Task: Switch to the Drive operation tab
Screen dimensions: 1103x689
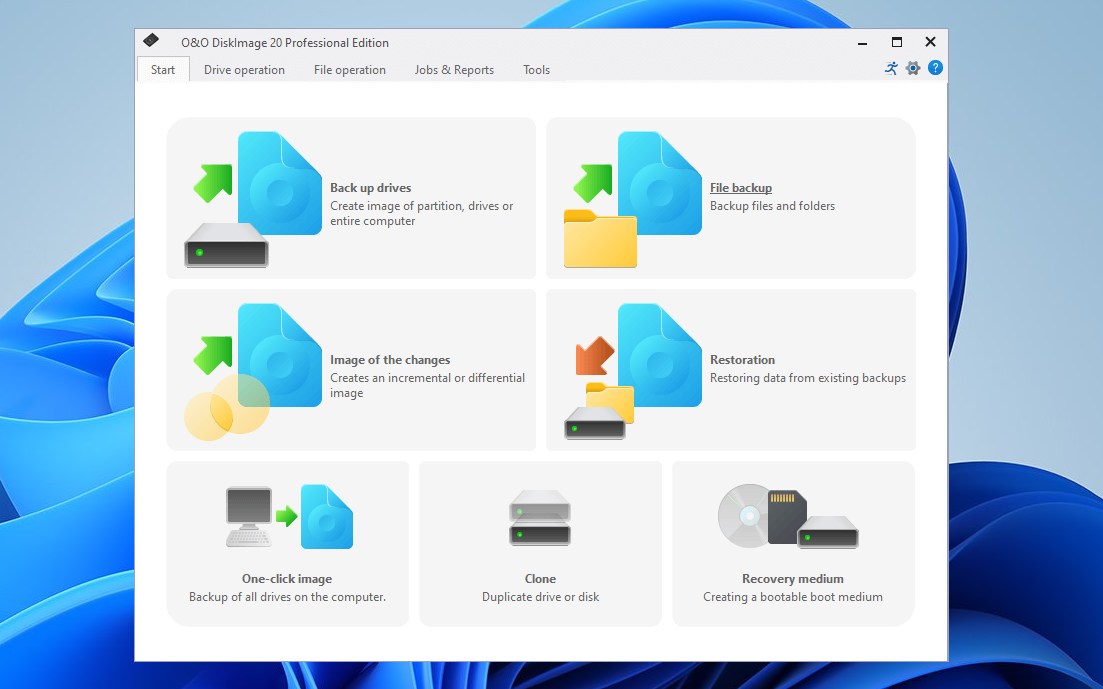Action: 244,70
